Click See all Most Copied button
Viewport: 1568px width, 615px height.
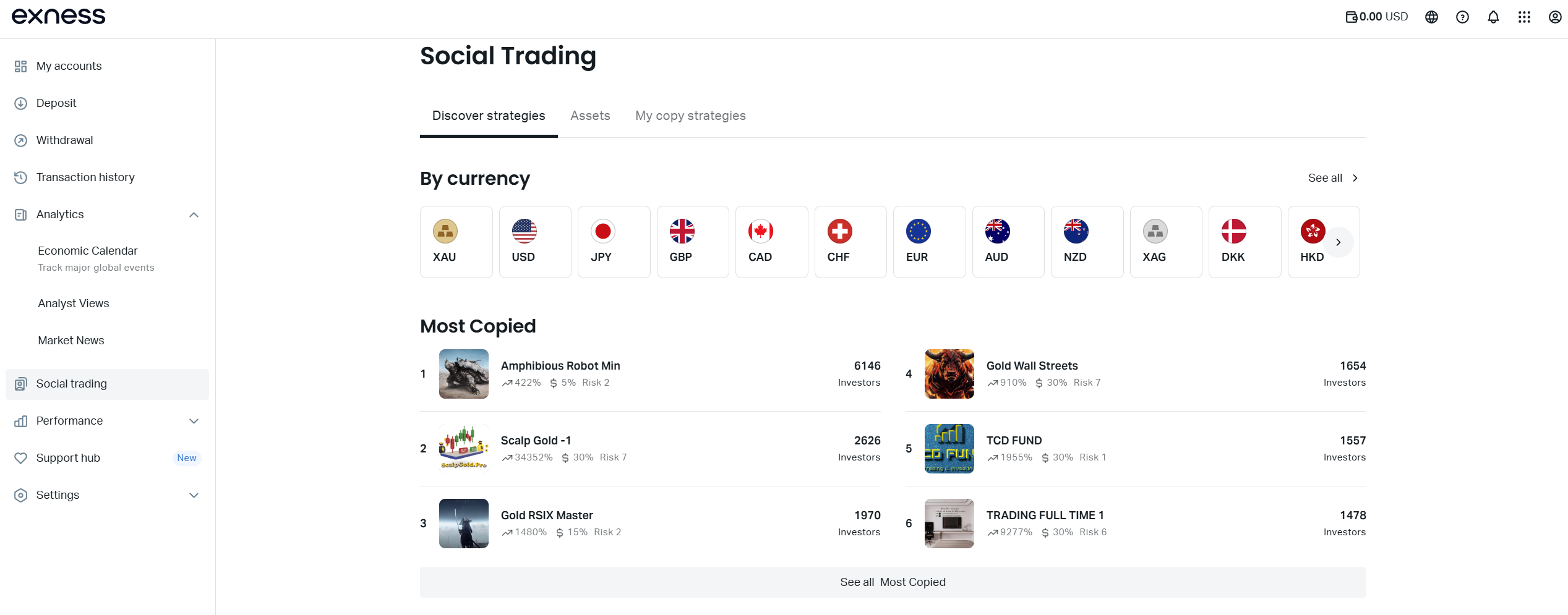click(893, 582)
